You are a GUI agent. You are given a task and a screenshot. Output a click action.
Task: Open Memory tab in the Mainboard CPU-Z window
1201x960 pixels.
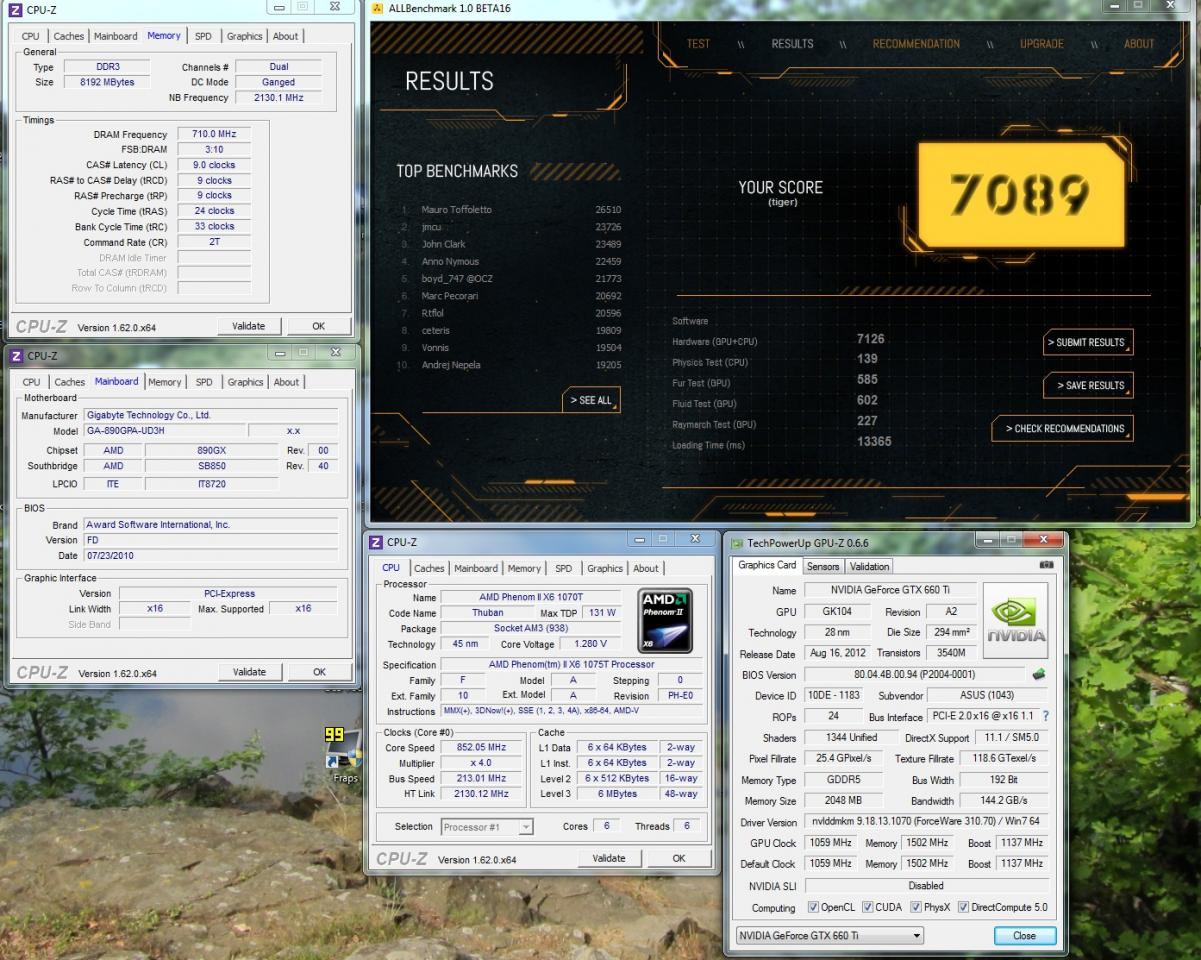point(165,382)
